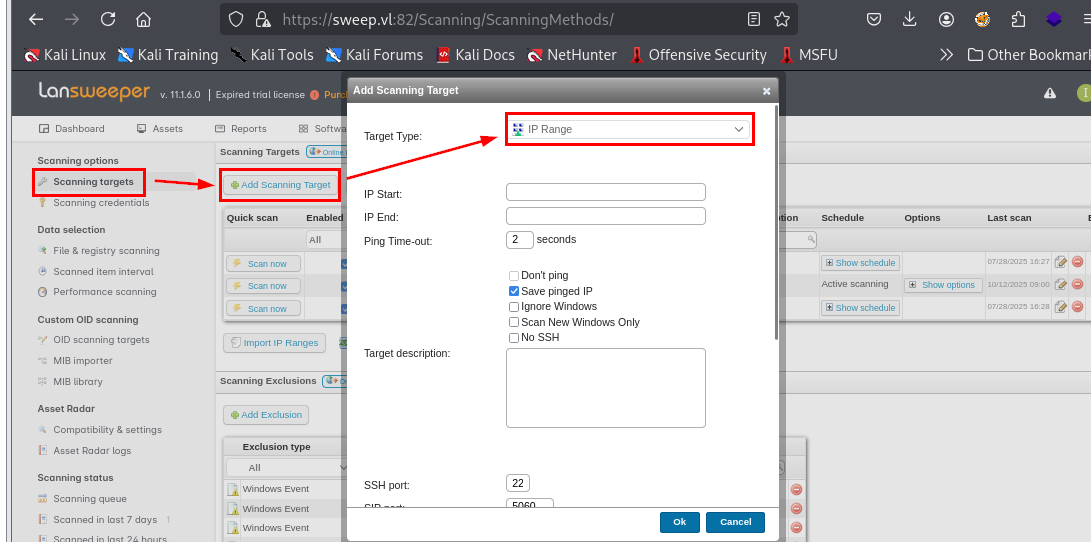Screen dimensions: 1091x542
Task: Reload the page
Action: click(108, 19)
